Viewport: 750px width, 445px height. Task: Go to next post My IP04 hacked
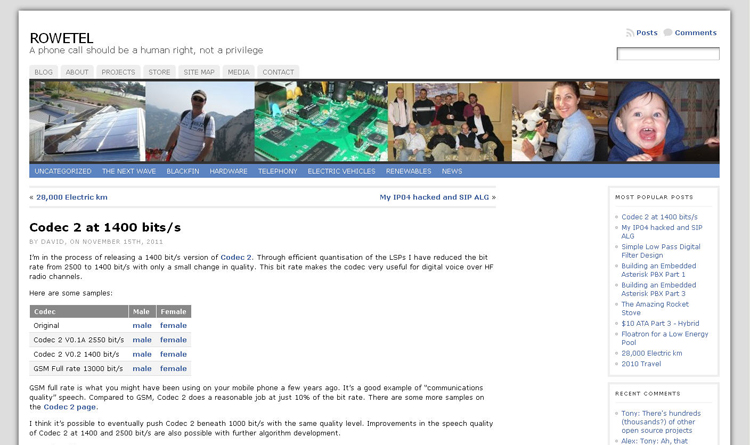(x=434, y=197)
